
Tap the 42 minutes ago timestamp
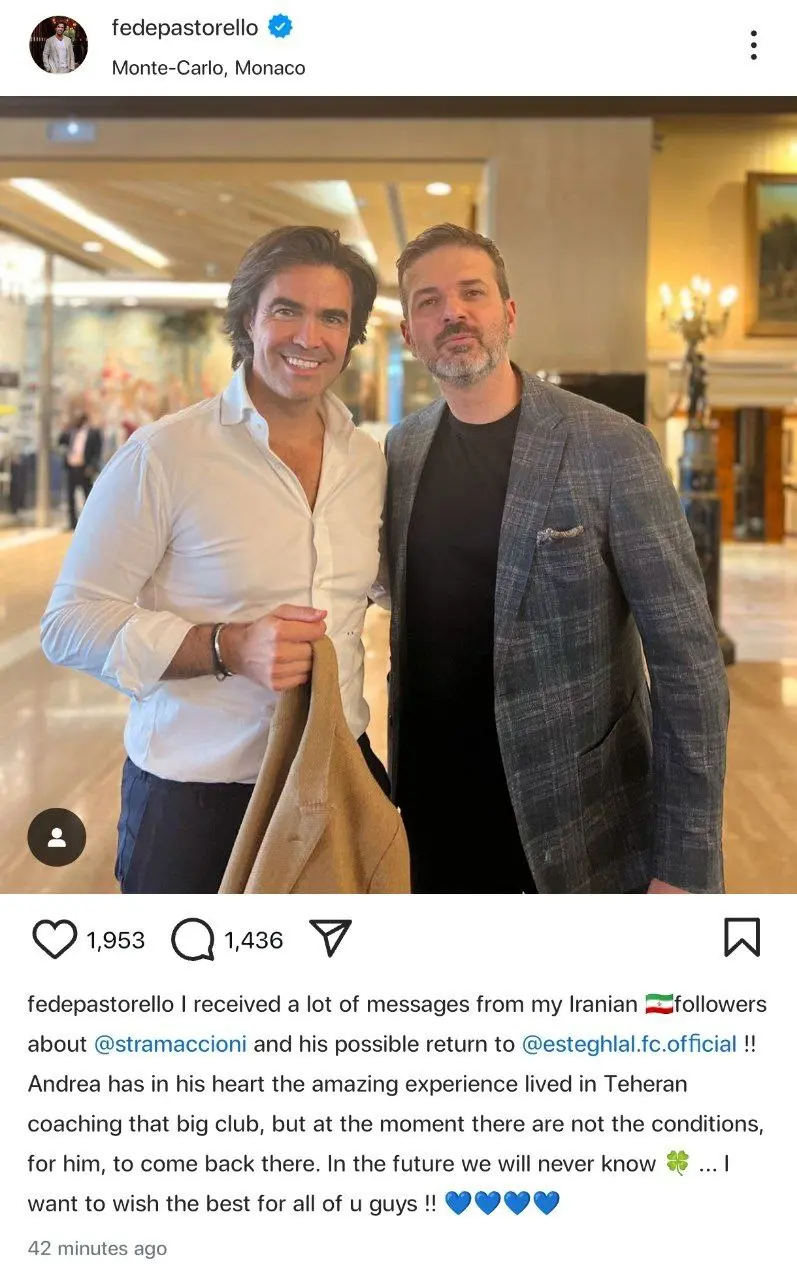(97, 1248)
